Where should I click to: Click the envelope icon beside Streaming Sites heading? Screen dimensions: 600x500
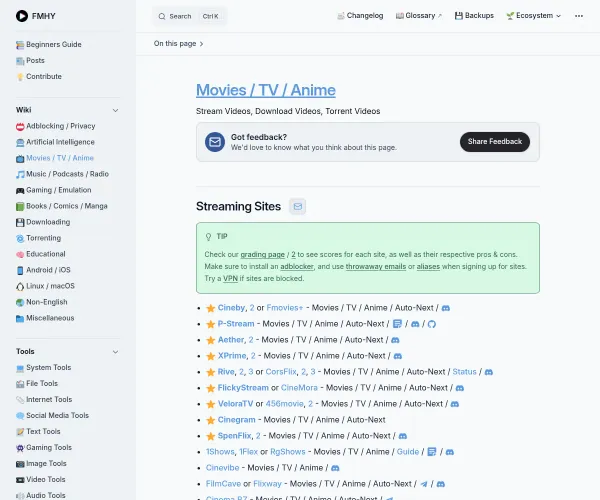(x=298, y=207)
